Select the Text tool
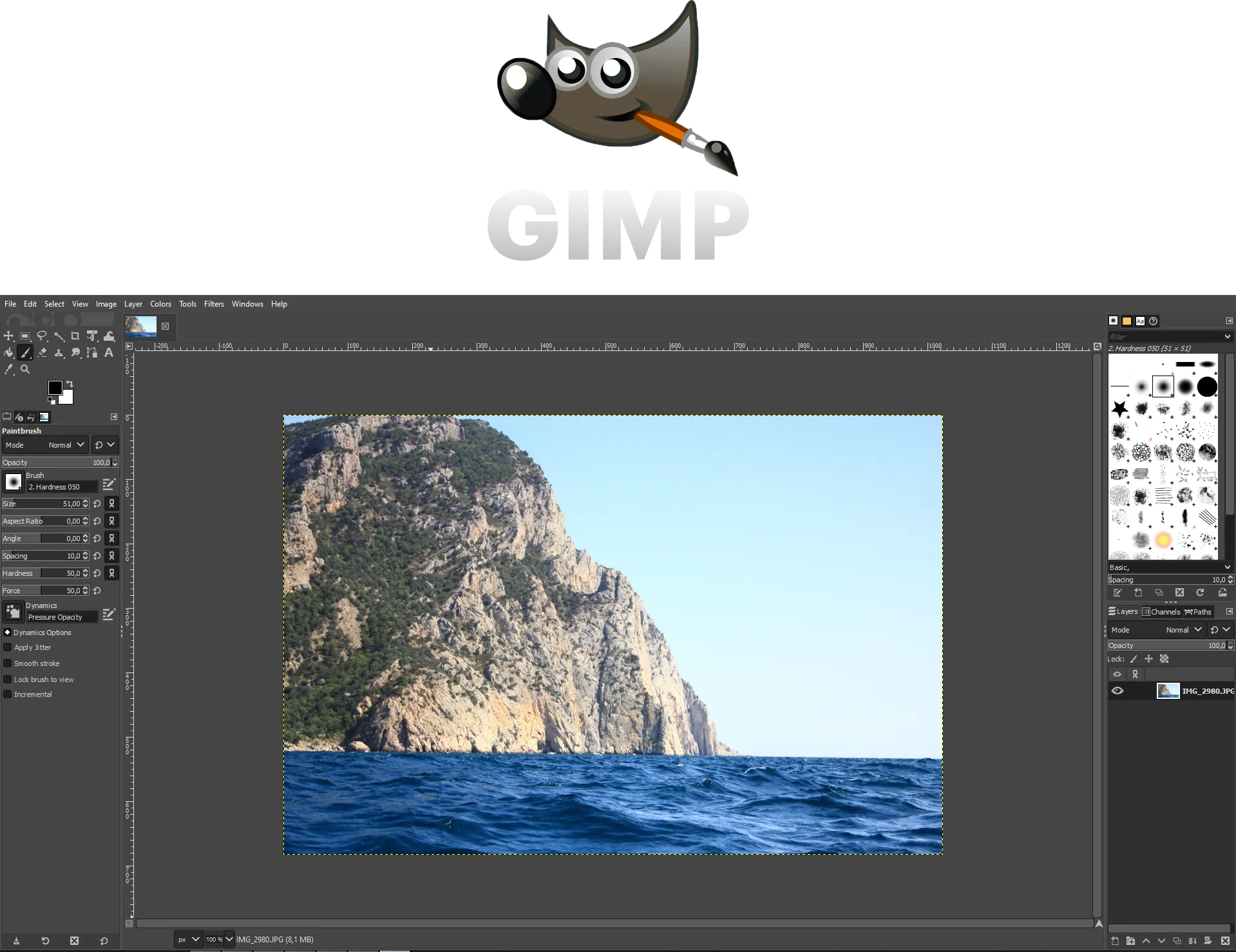 [109, 352]
